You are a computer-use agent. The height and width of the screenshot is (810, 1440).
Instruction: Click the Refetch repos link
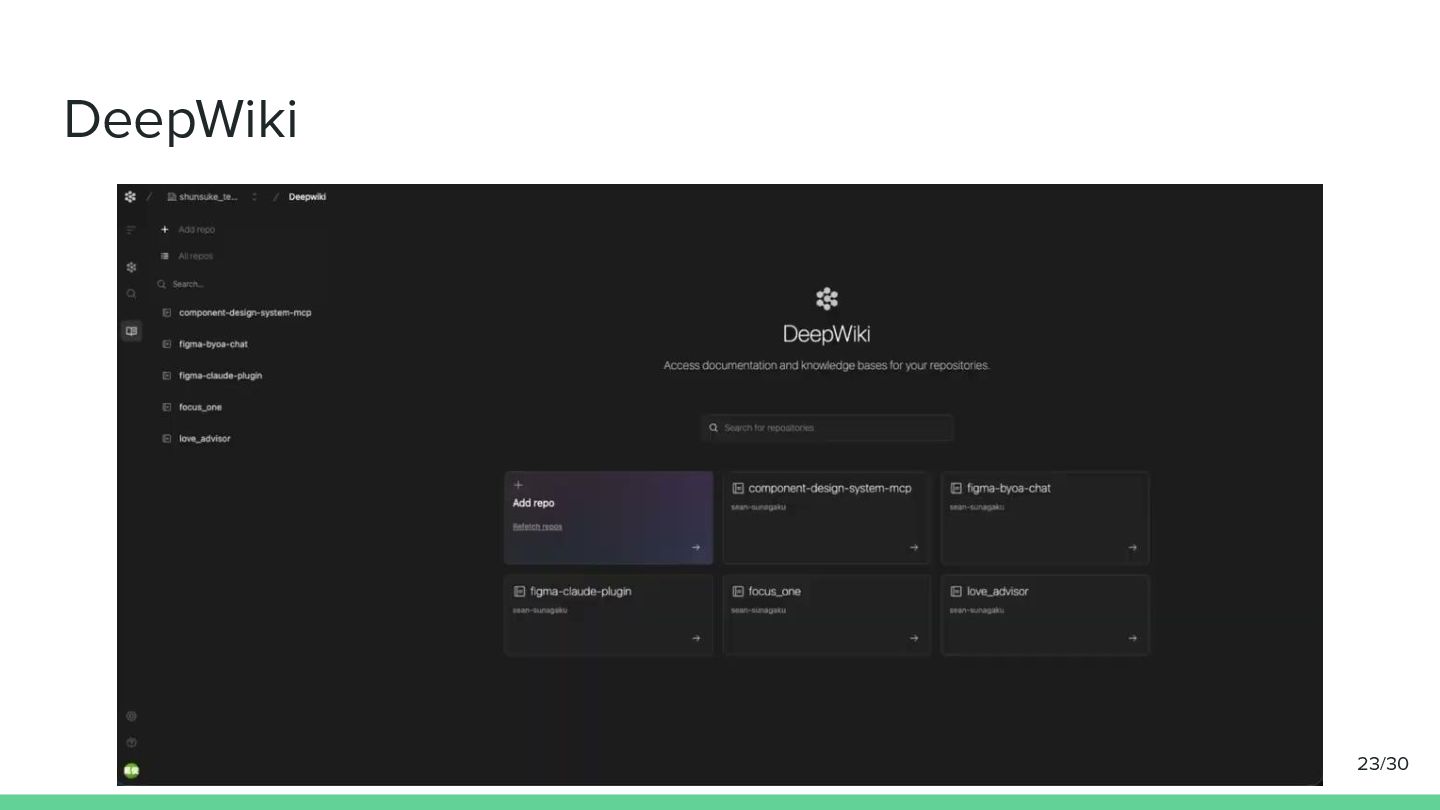pos(537,527)
